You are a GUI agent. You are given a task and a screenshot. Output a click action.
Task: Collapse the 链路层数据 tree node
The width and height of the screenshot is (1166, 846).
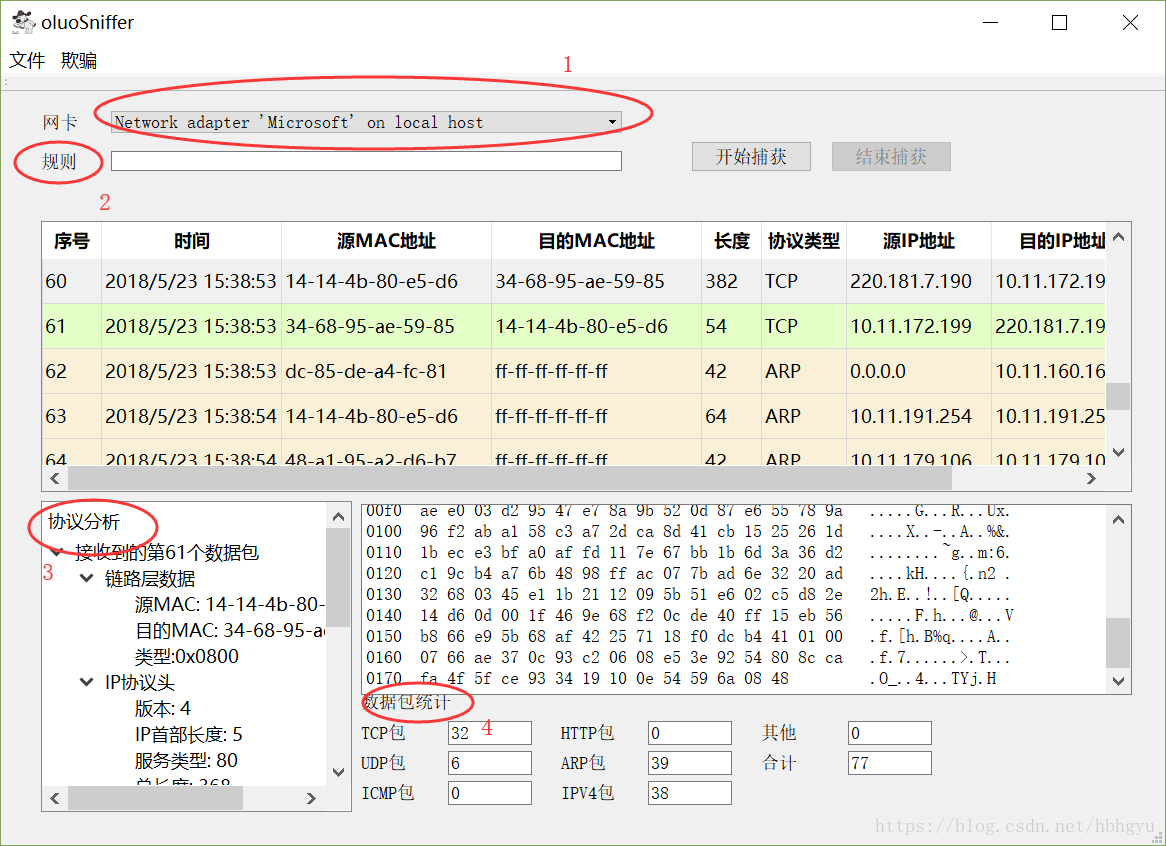87,578
